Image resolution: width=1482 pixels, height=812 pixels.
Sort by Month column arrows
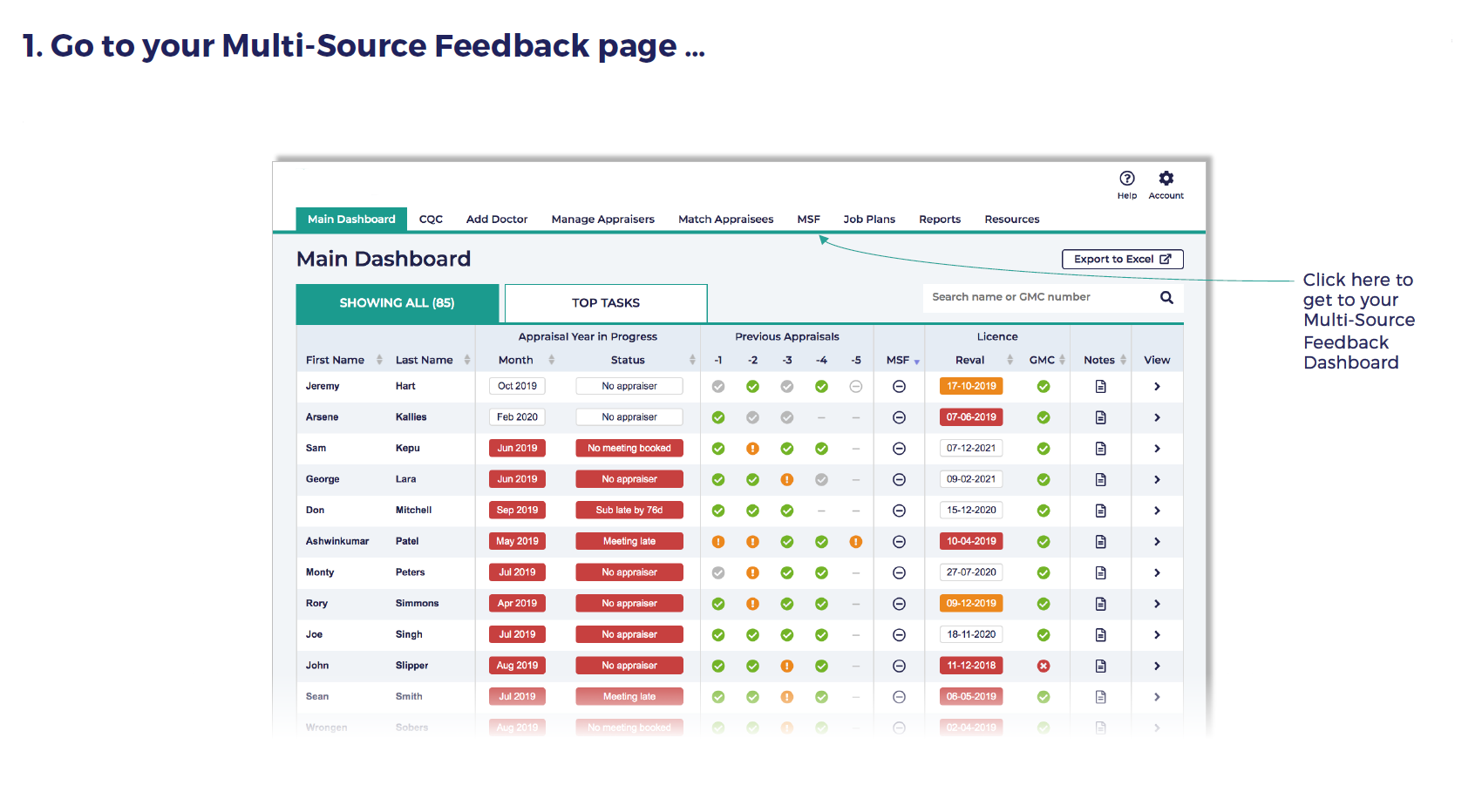[551, 361]
